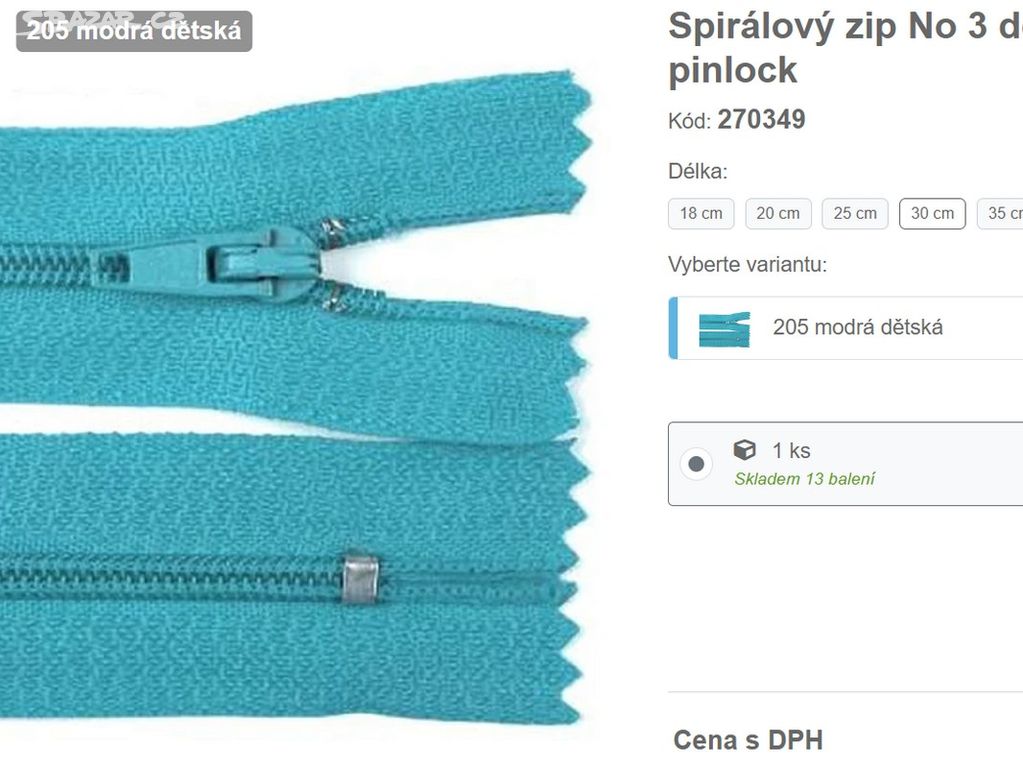Screen dimensions: 1023x768
Task: Choose the 30 cm length
Action: point(932,213)
